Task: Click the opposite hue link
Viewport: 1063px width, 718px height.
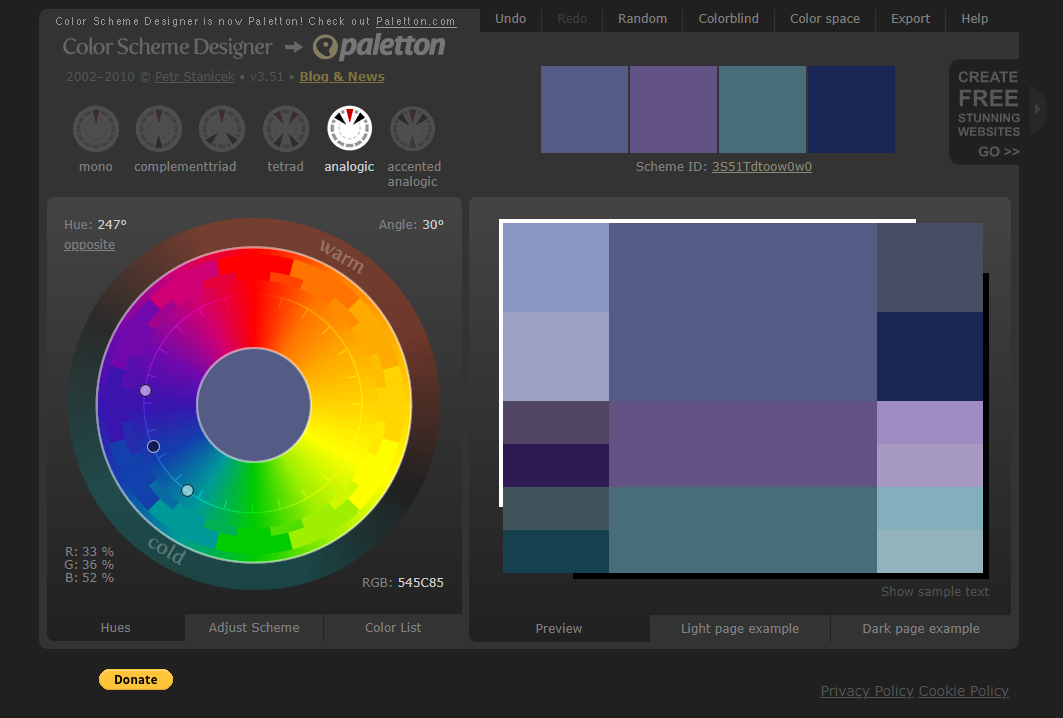Action: (x=89, y=245)
